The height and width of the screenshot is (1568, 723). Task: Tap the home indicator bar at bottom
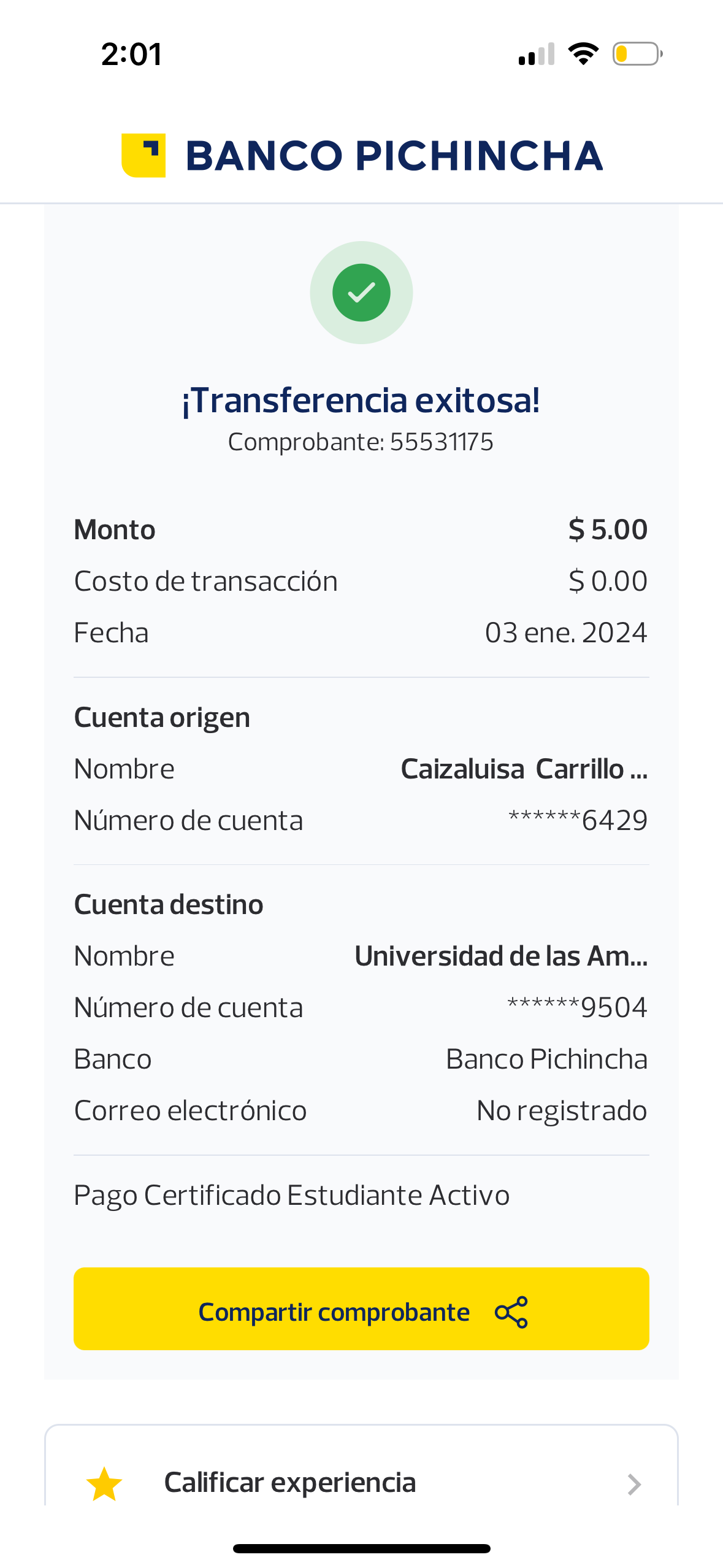point(361,1548)
